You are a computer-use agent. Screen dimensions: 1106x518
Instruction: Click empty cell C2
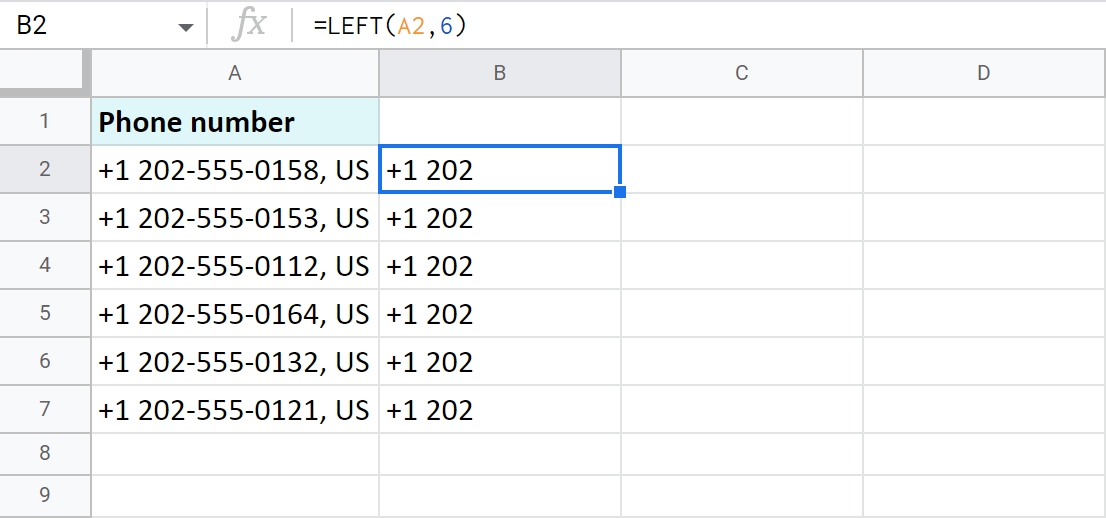(x=741, y=170)
